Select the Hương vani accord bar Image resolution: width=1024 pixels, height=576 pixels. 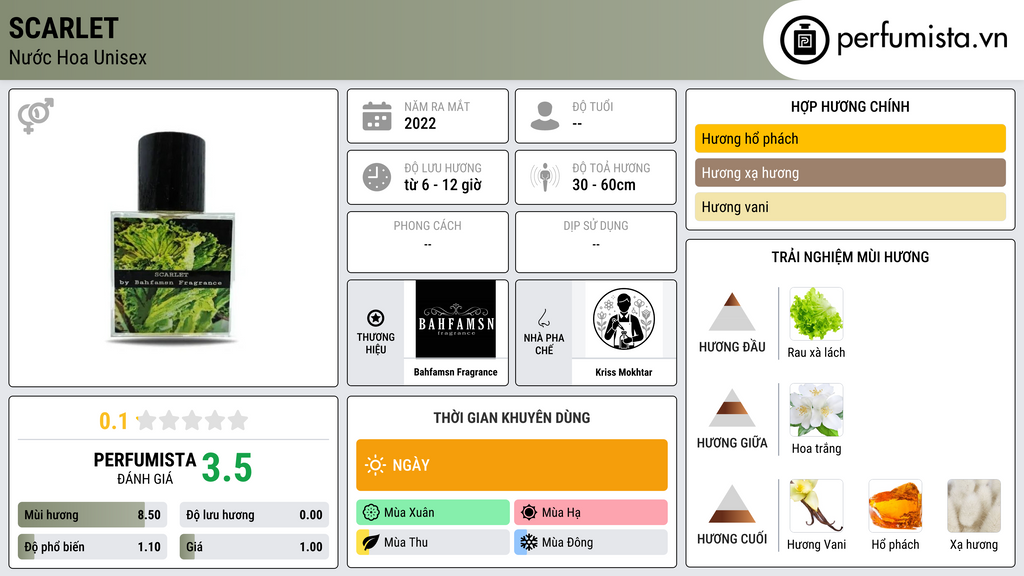tap(850, 206)
